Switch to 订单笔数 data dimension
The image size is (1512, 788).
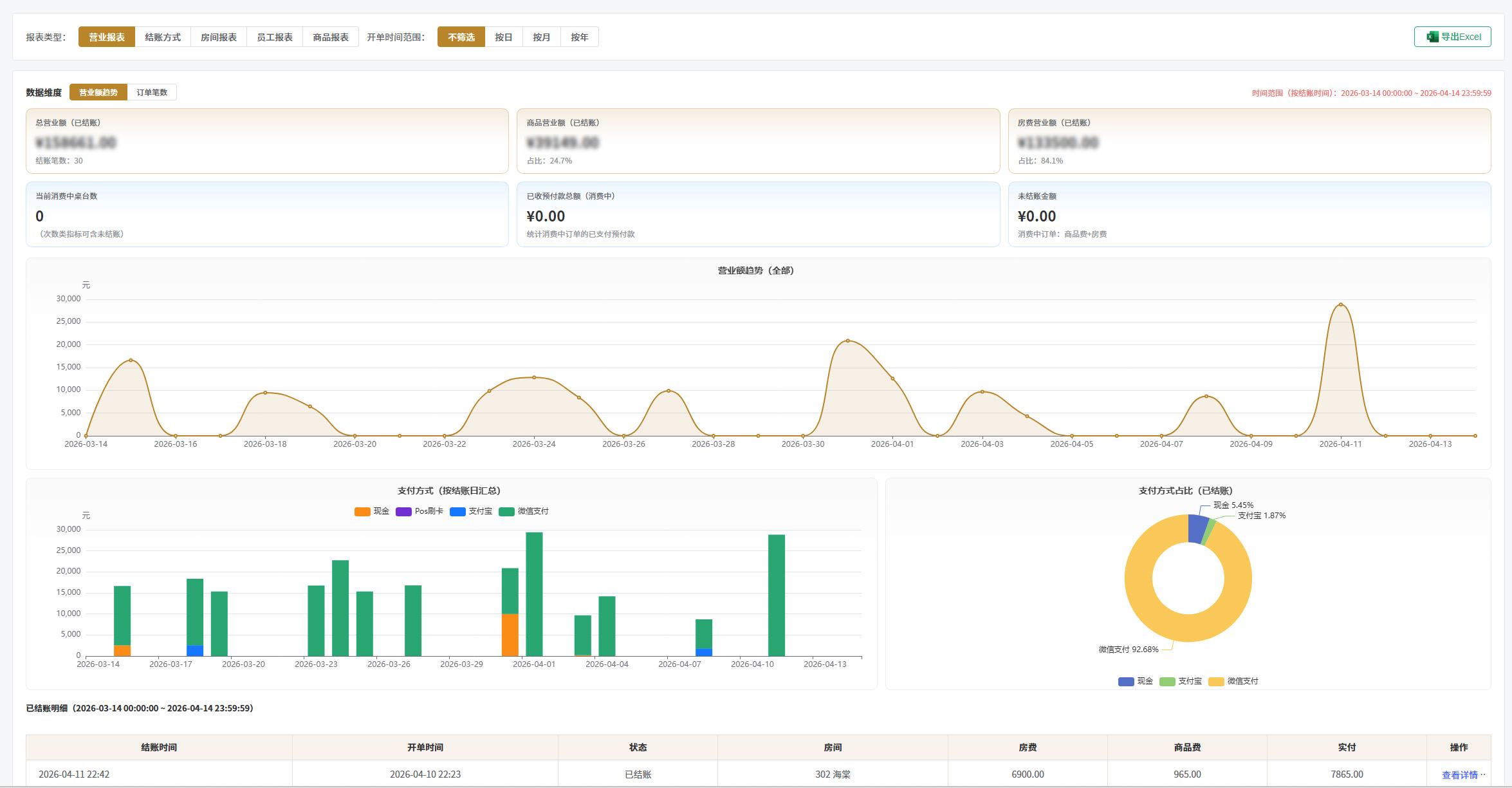tap(152, 93)
